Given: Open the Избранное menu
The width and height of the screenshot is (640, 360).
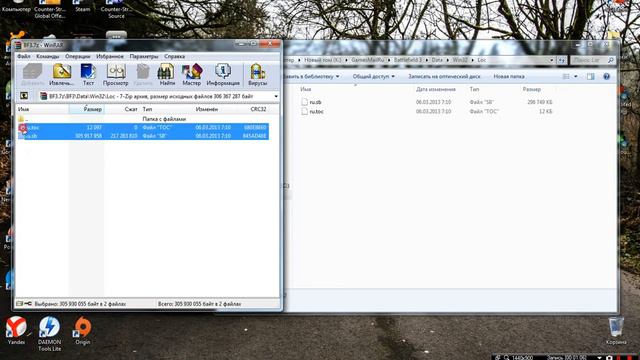Looking at the screenshot, I should pos(110,56).
